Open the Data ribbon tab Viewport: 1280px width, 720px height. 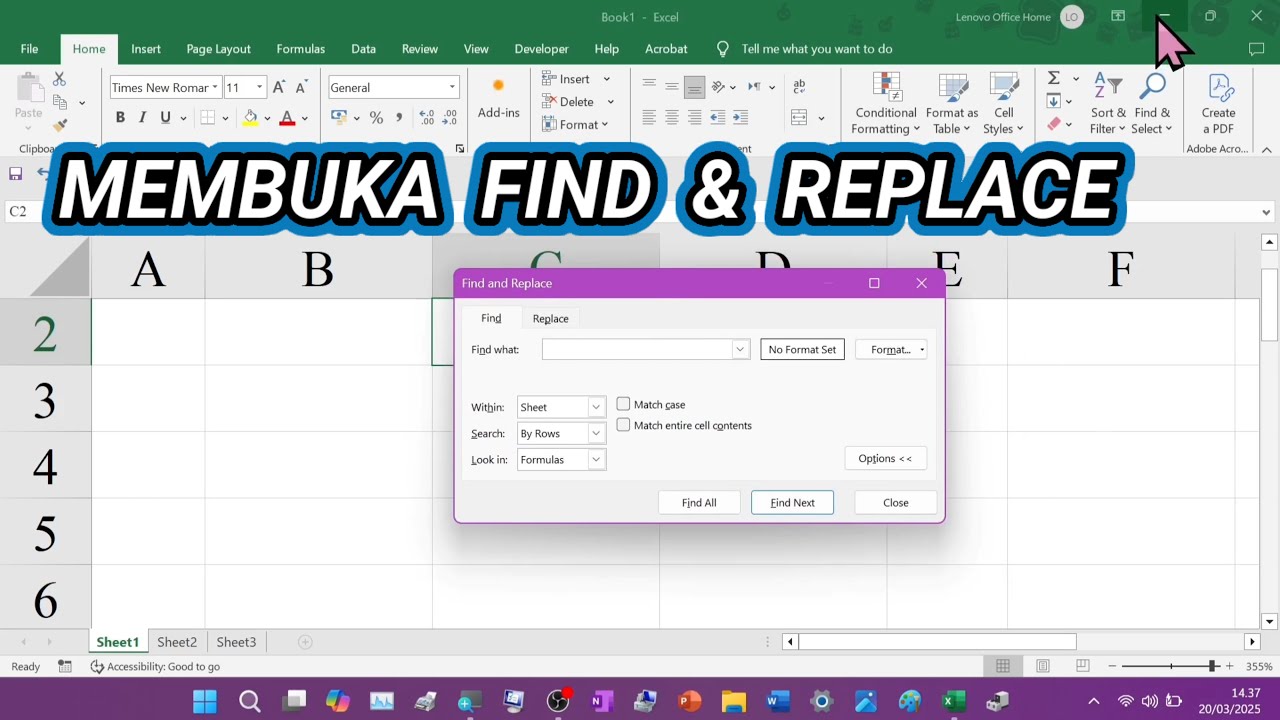click(363, 49)
